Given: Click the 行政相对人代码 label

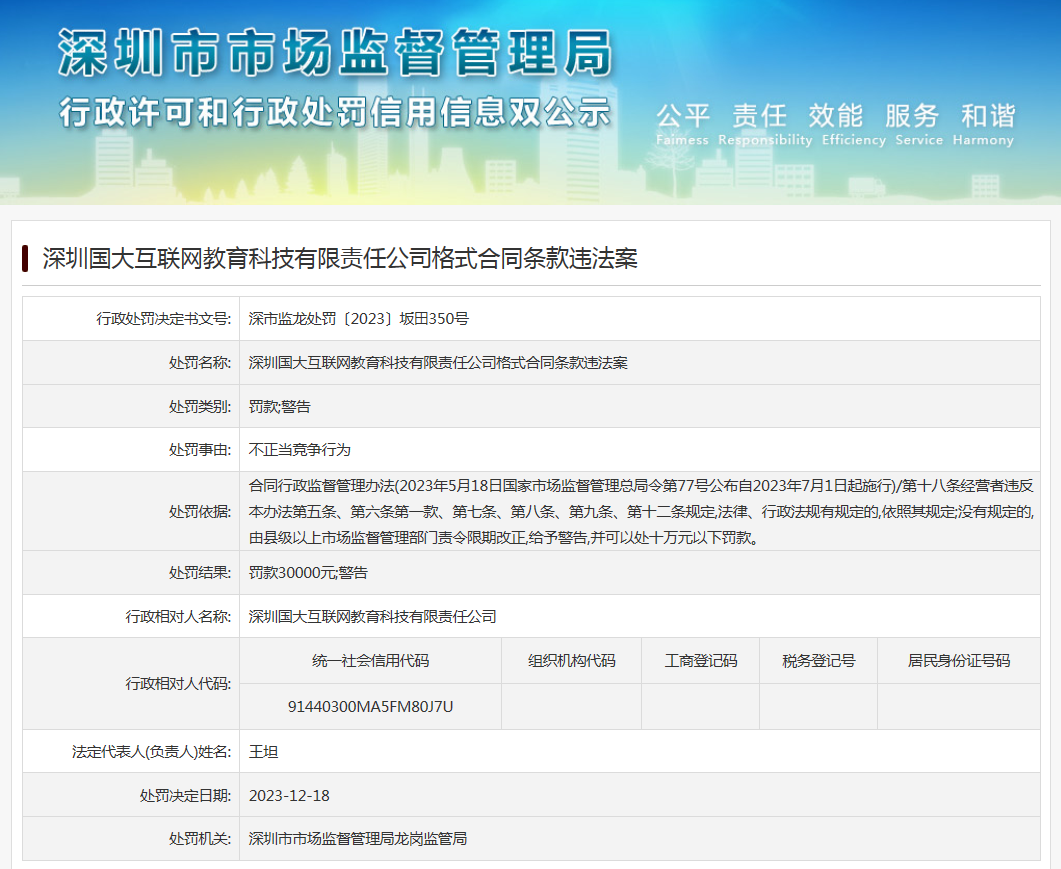Looking at the screenshot, I should [179, 684].
